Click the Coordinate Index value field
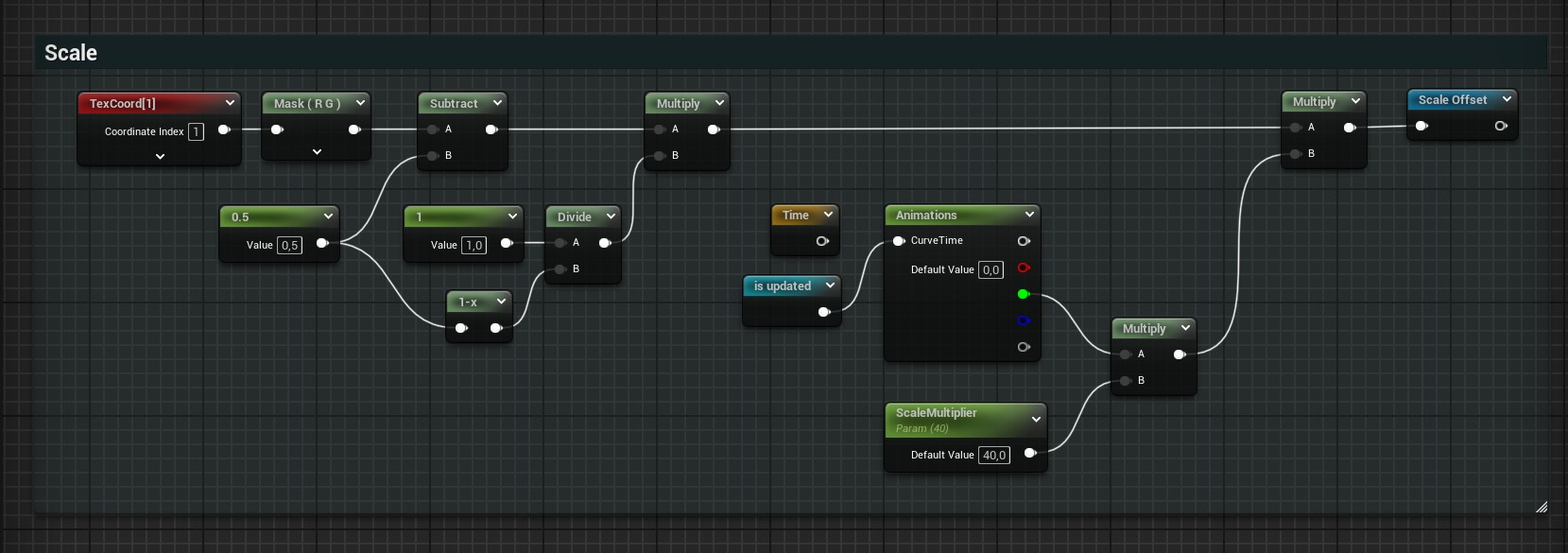The height and width of the screenshot is (553, 1568). 196,131
